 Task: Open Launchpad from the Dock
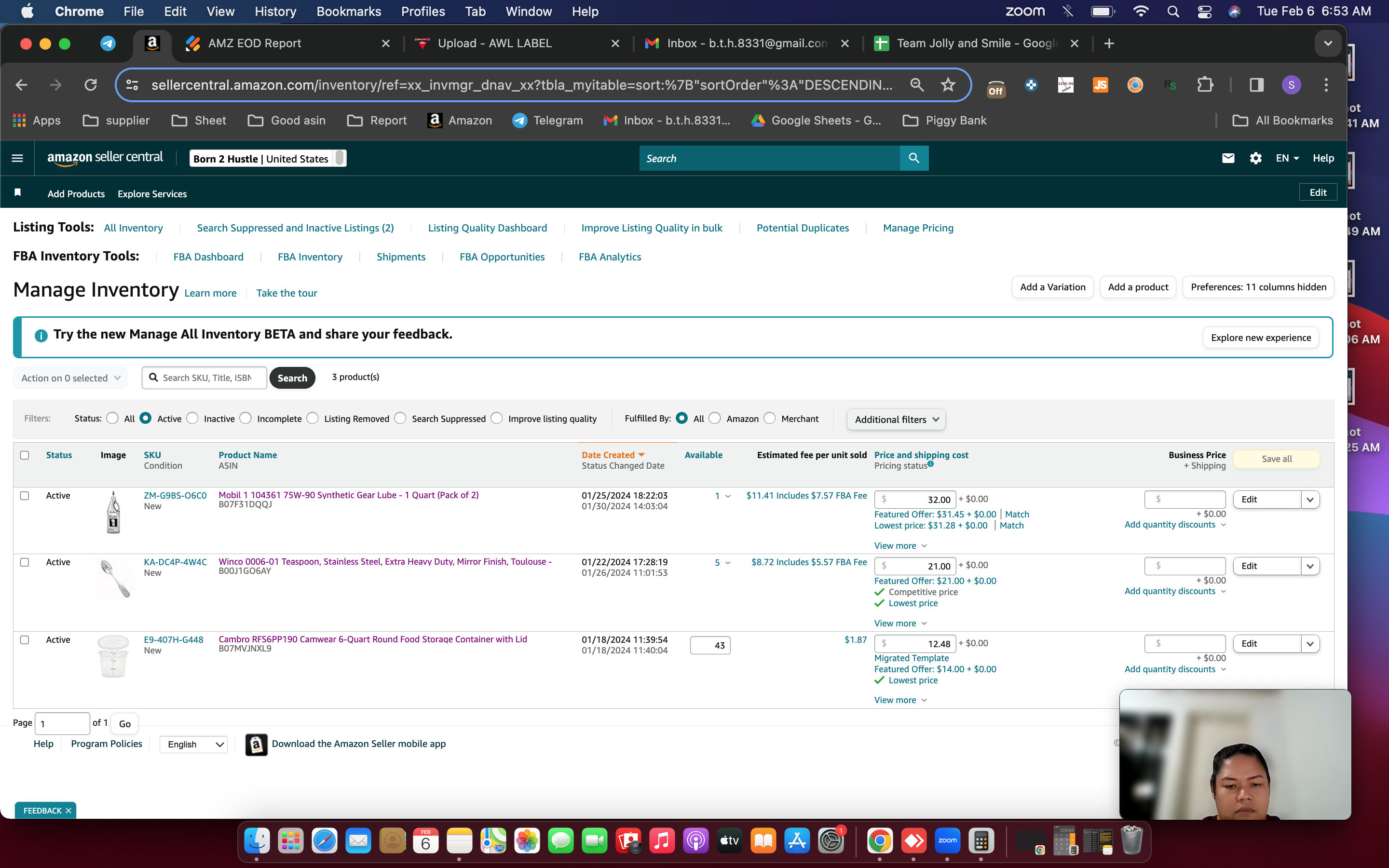pyautogui.click(x=290, y=841)
